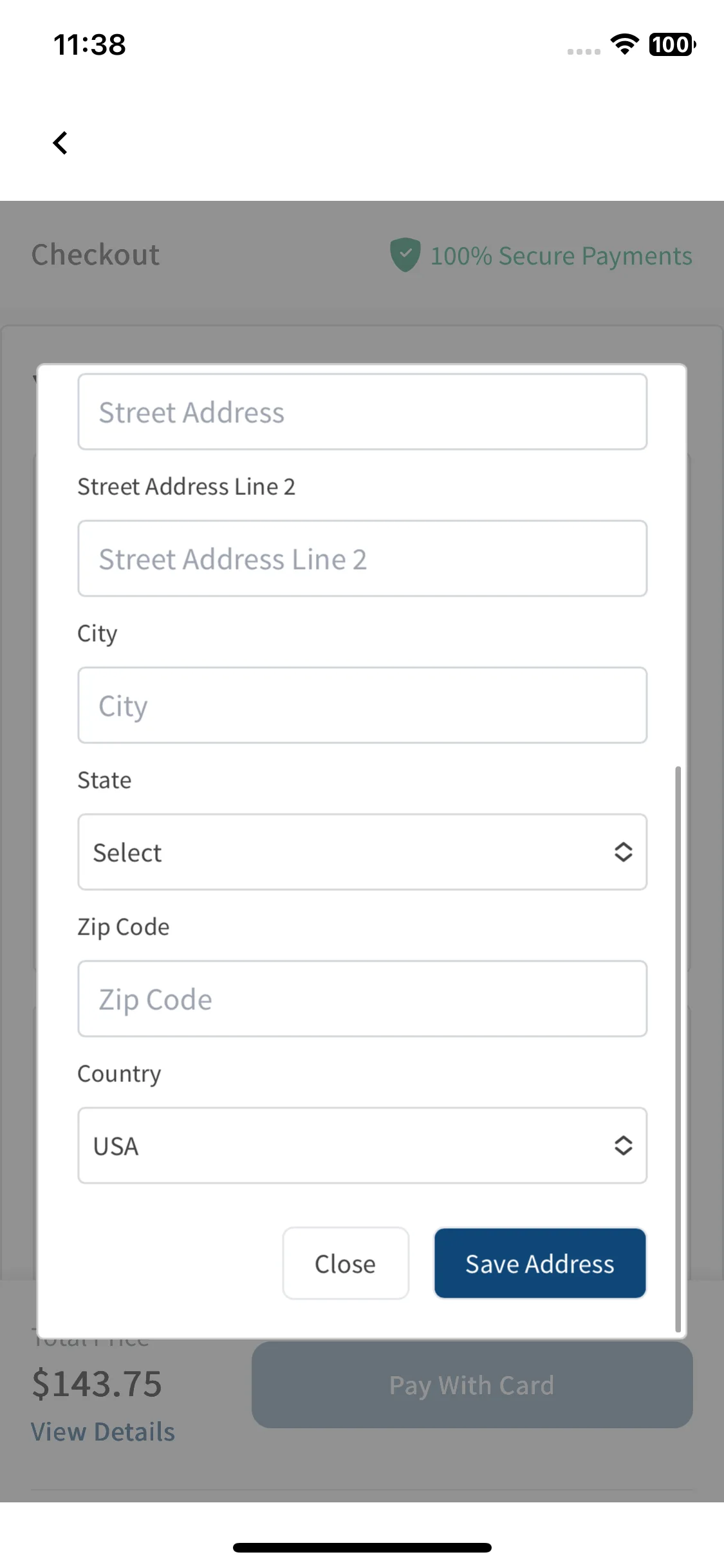Open the View Details link
The width and height of the screenshot is (724, 1568).
[103, 1432]
